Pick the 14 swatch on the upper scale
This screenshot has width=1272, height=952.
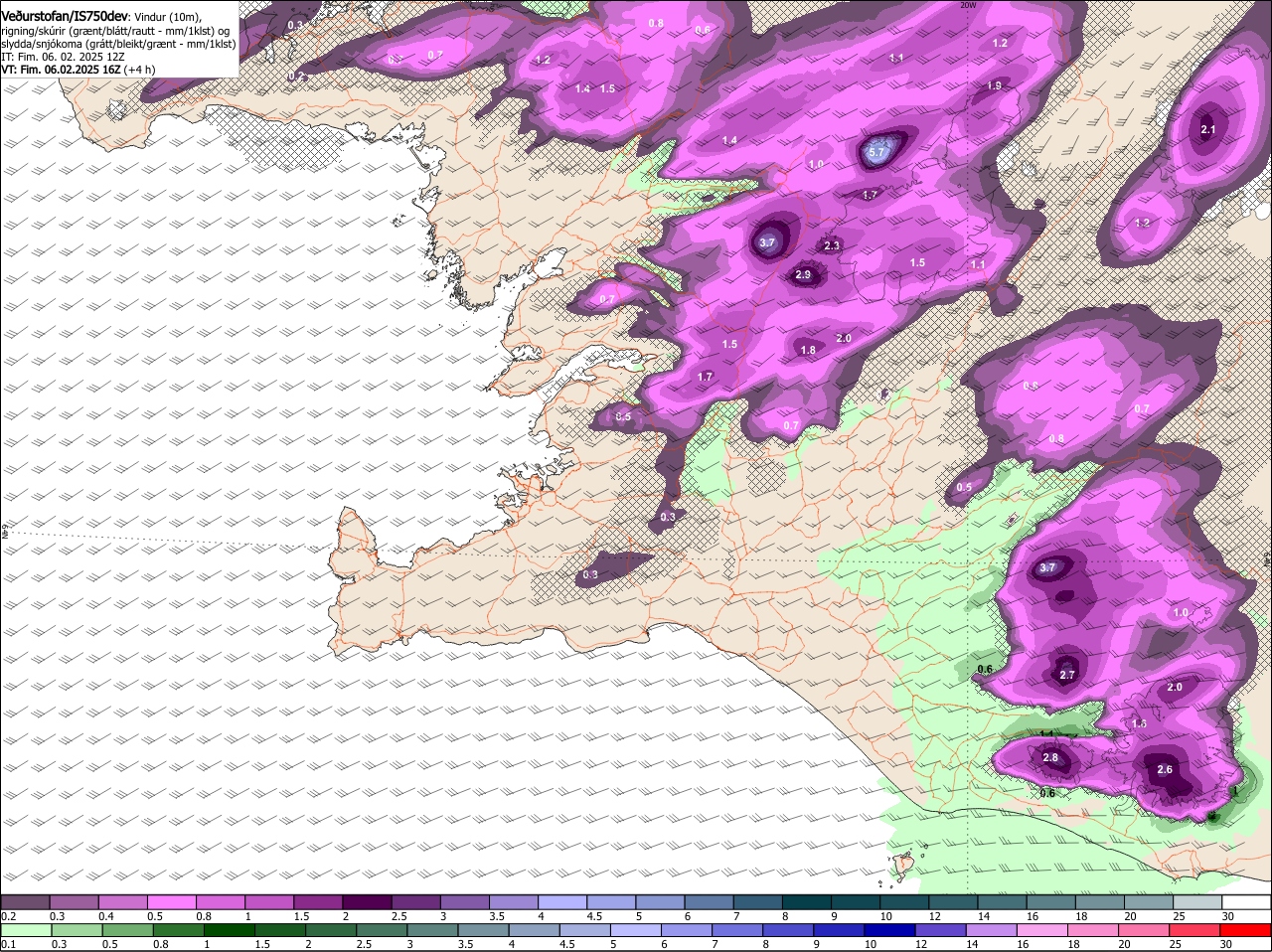tap(1003, 901)
